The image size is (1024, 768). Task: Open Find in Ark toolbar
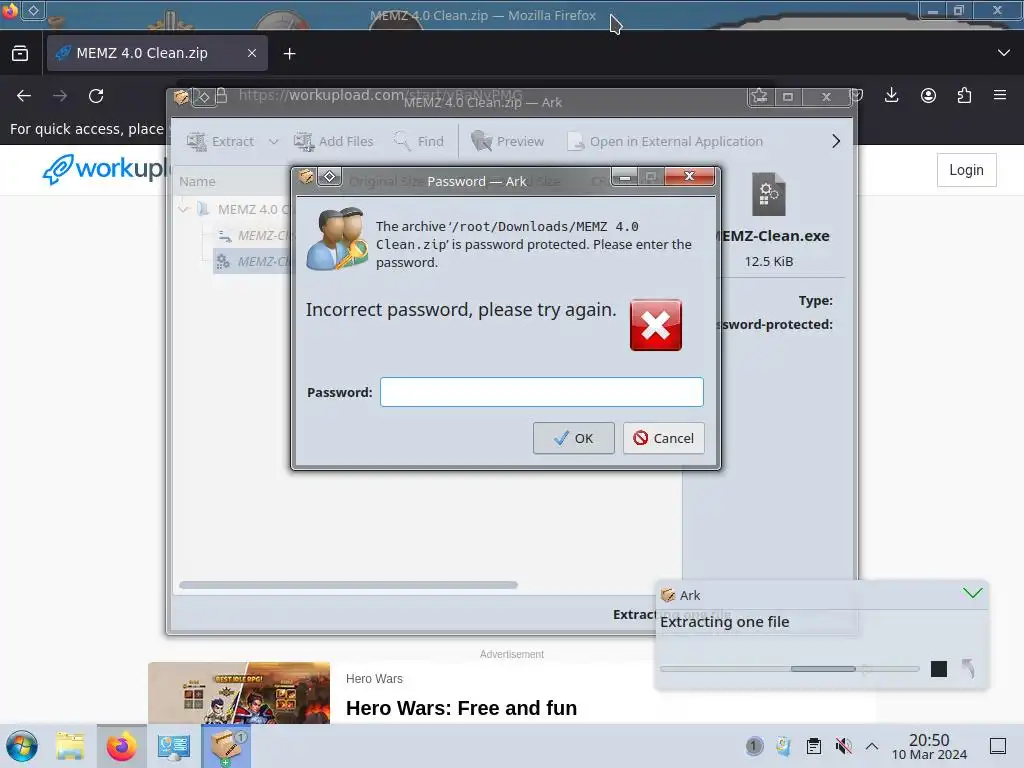(419, 141)
